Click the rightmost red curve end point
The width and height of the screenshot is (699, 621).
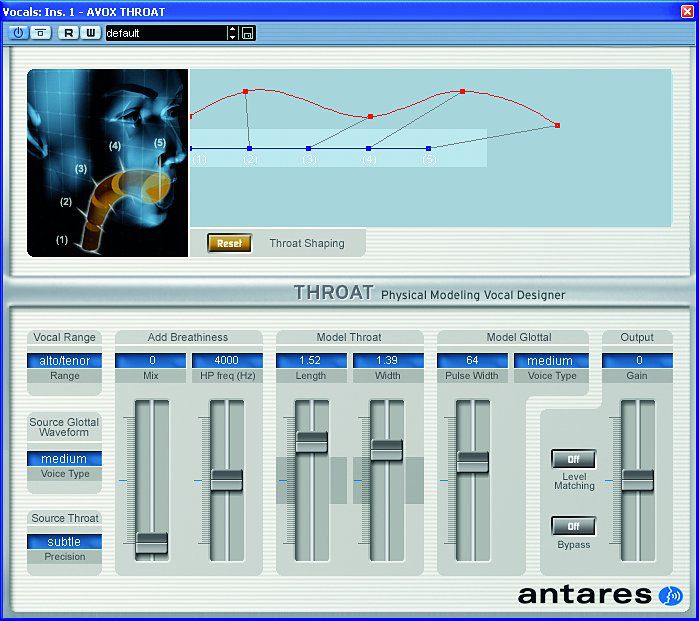pyautogui.click(x=557, y=126)
